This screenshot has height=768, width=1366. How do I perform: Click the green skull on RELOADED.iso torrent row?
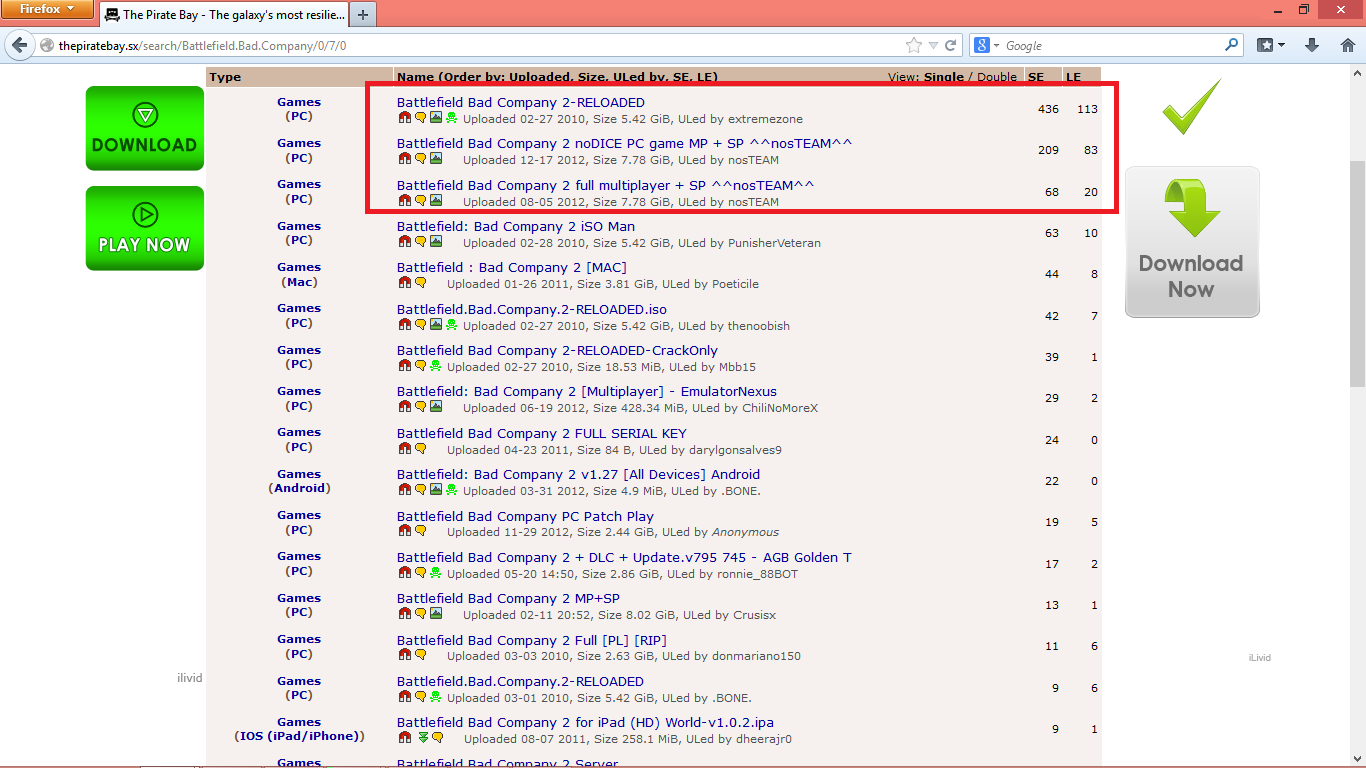tap(452, 325)
